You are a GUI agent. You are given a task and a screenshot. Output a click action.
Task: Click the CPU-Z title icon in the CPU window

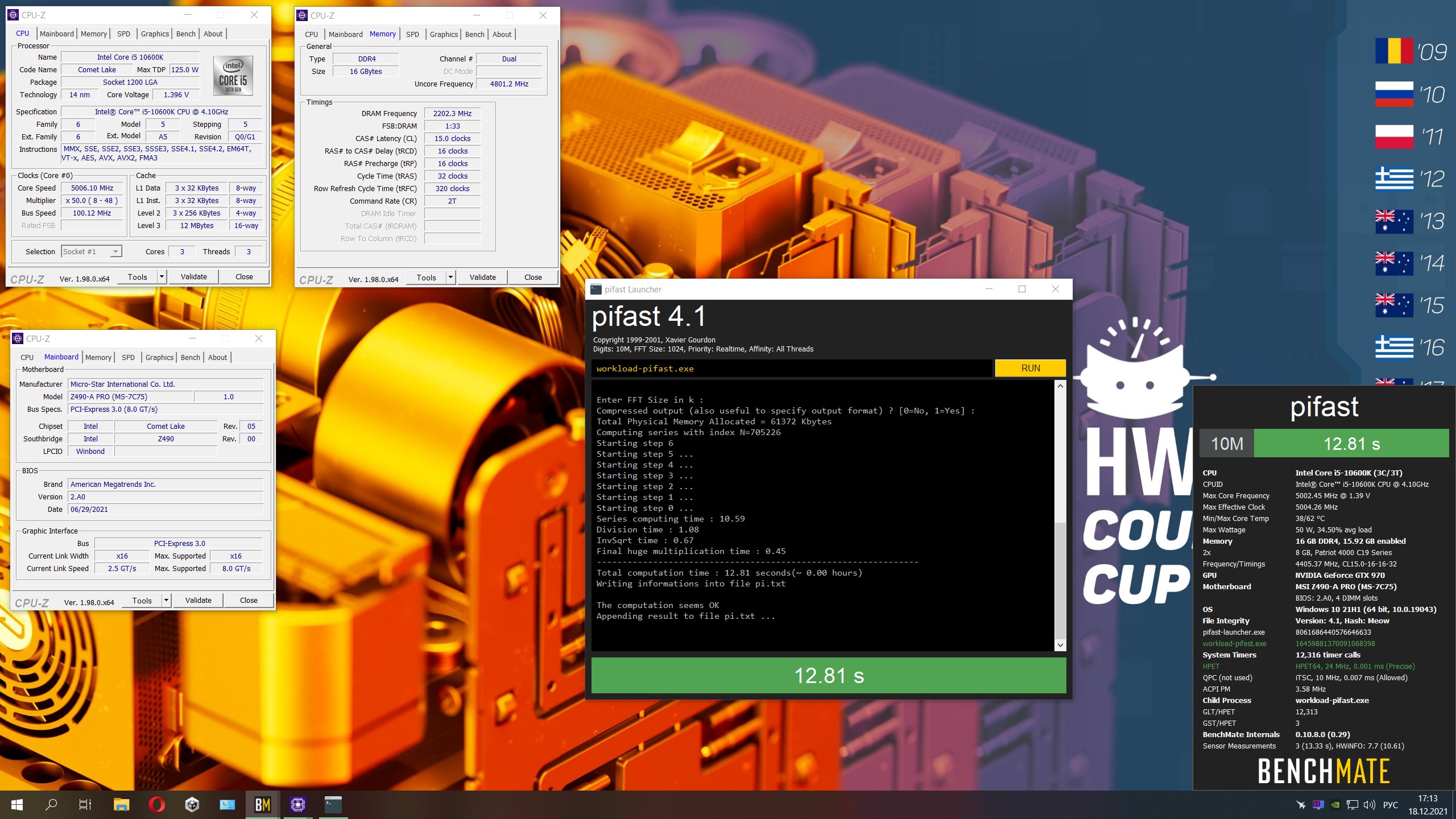[13, 15]
